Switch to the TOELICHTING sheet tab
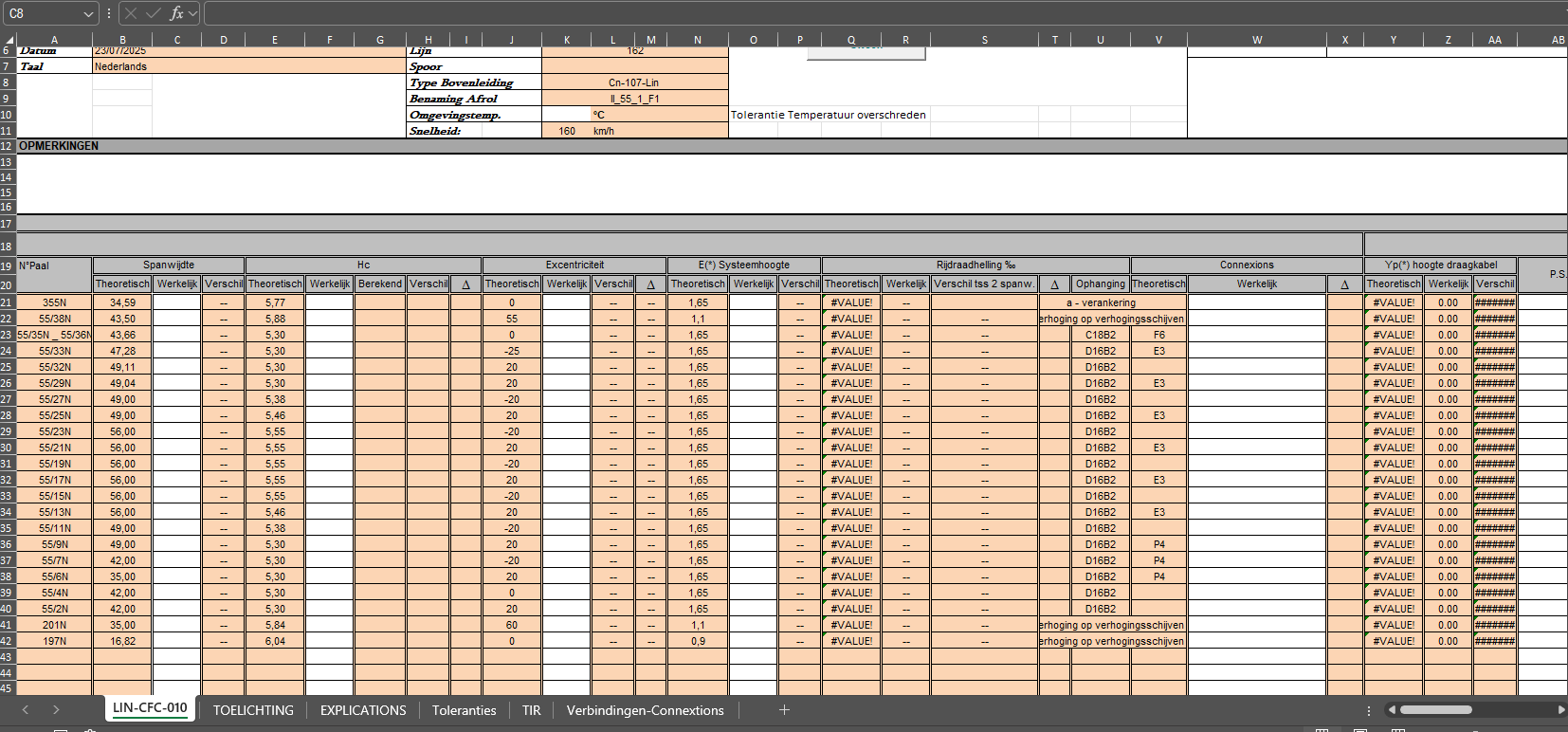The image size is (1568, 732). [253, 710]
